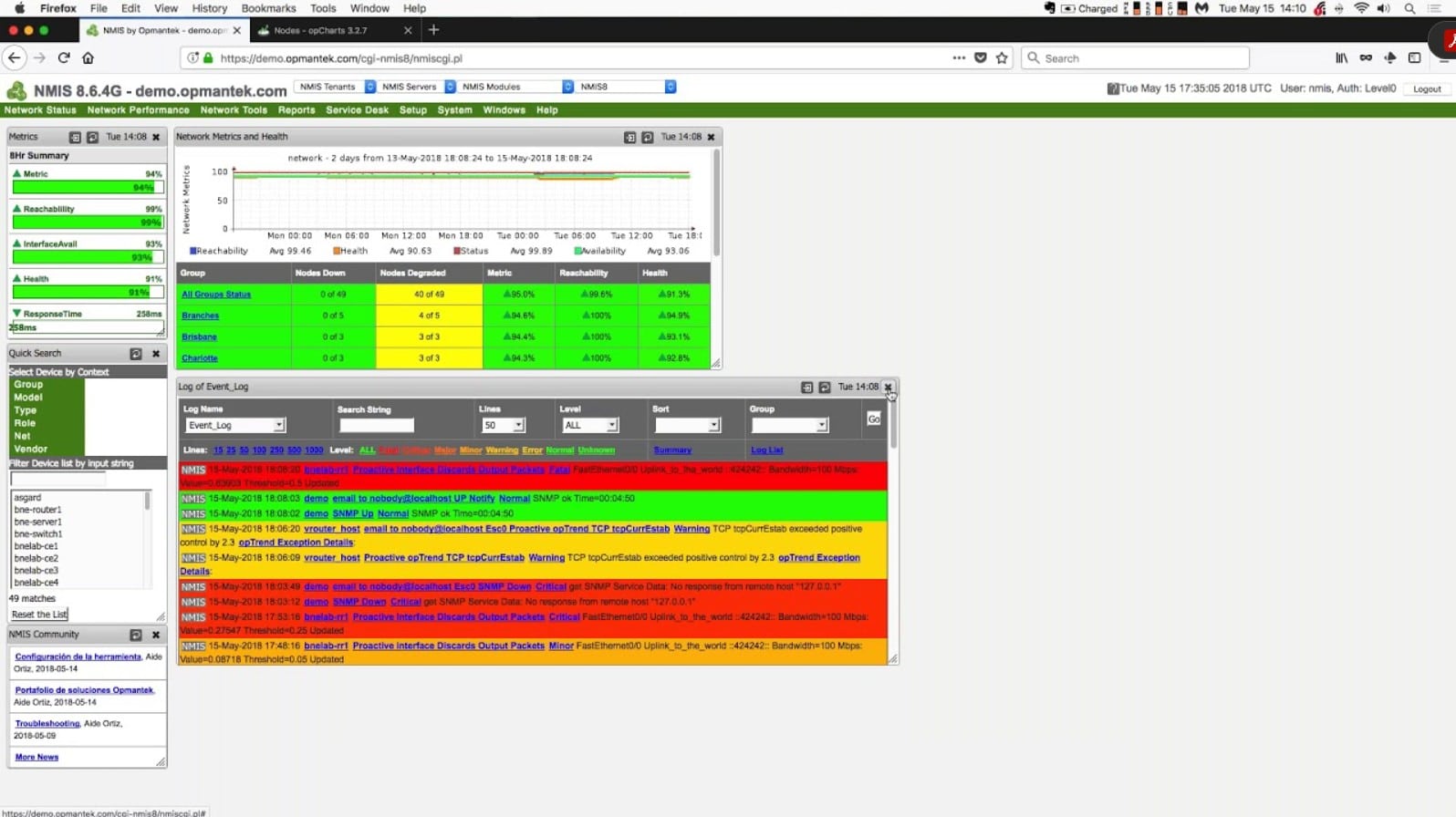Refresh the Quick Search panel
This screenshot has width=1456, height=817.
[x=136, y=354]
